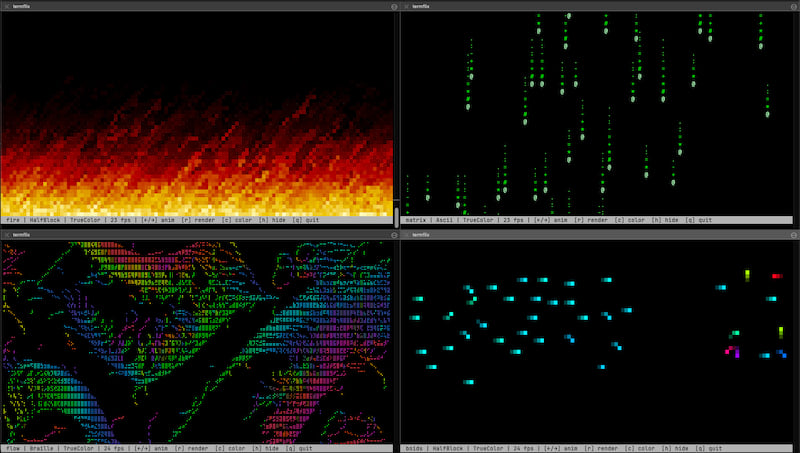Select the matrix pane's termflix title tab
The image size is (800, 453).
[x=421, y=7]
